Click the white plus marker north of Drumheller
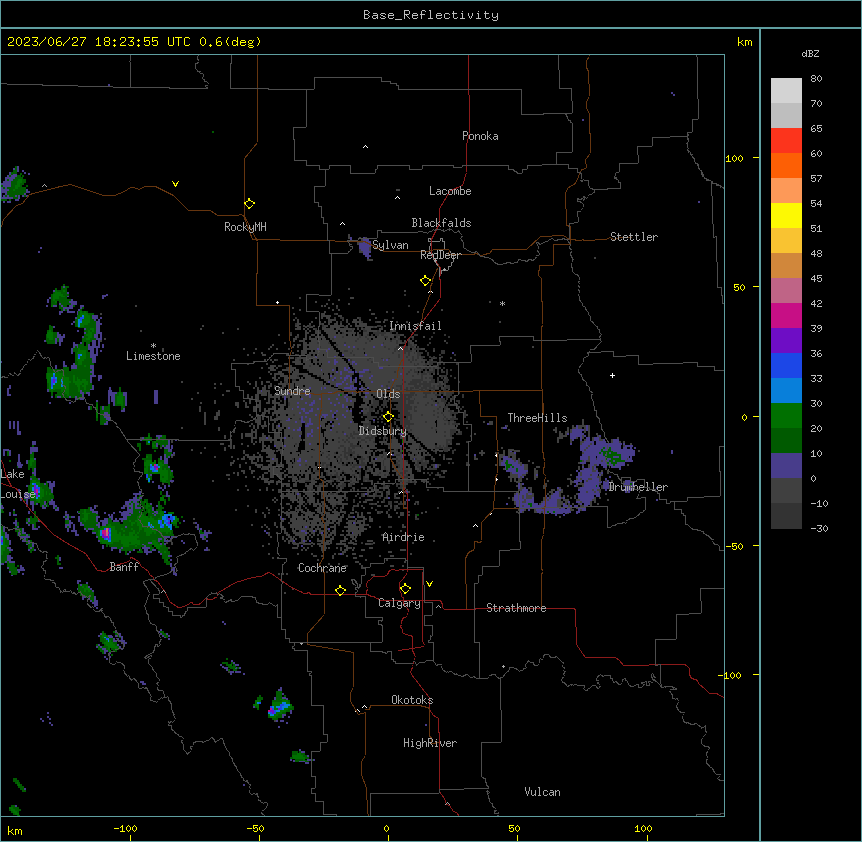The width and height of the screenshot is (862, 842). click(x=612, y=375)
